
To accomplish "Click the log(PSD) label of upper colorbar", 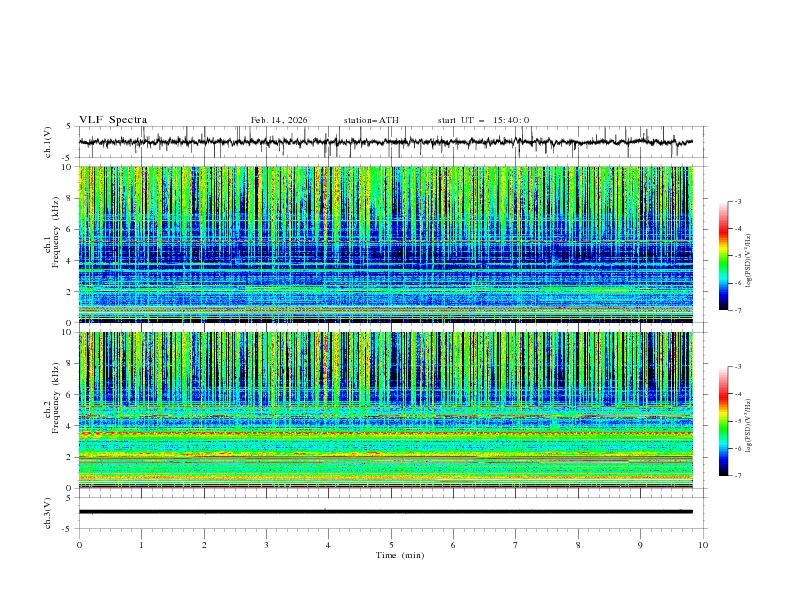I will click(x=750, y=256).
